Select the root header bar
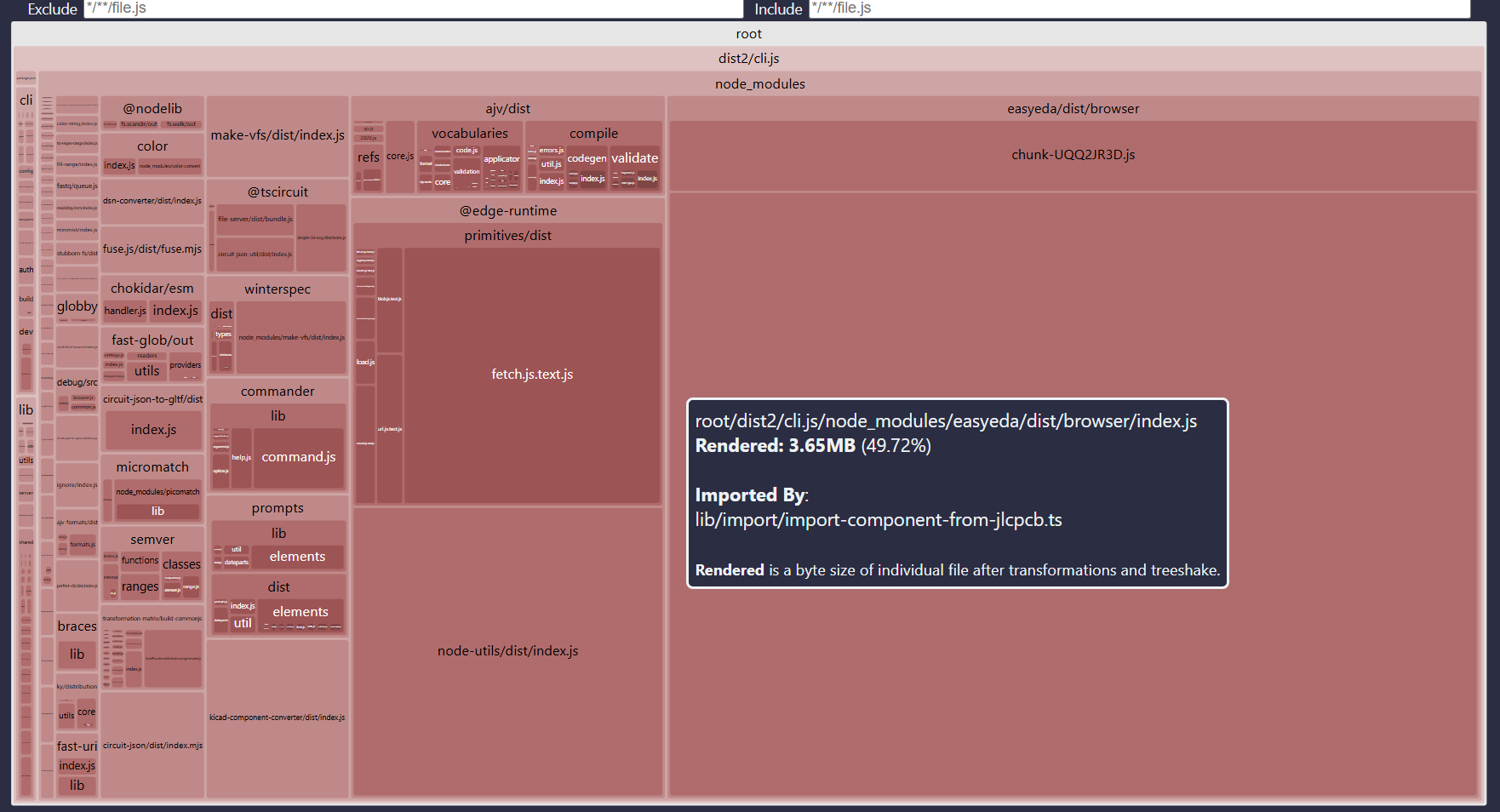 coord(749,34)
